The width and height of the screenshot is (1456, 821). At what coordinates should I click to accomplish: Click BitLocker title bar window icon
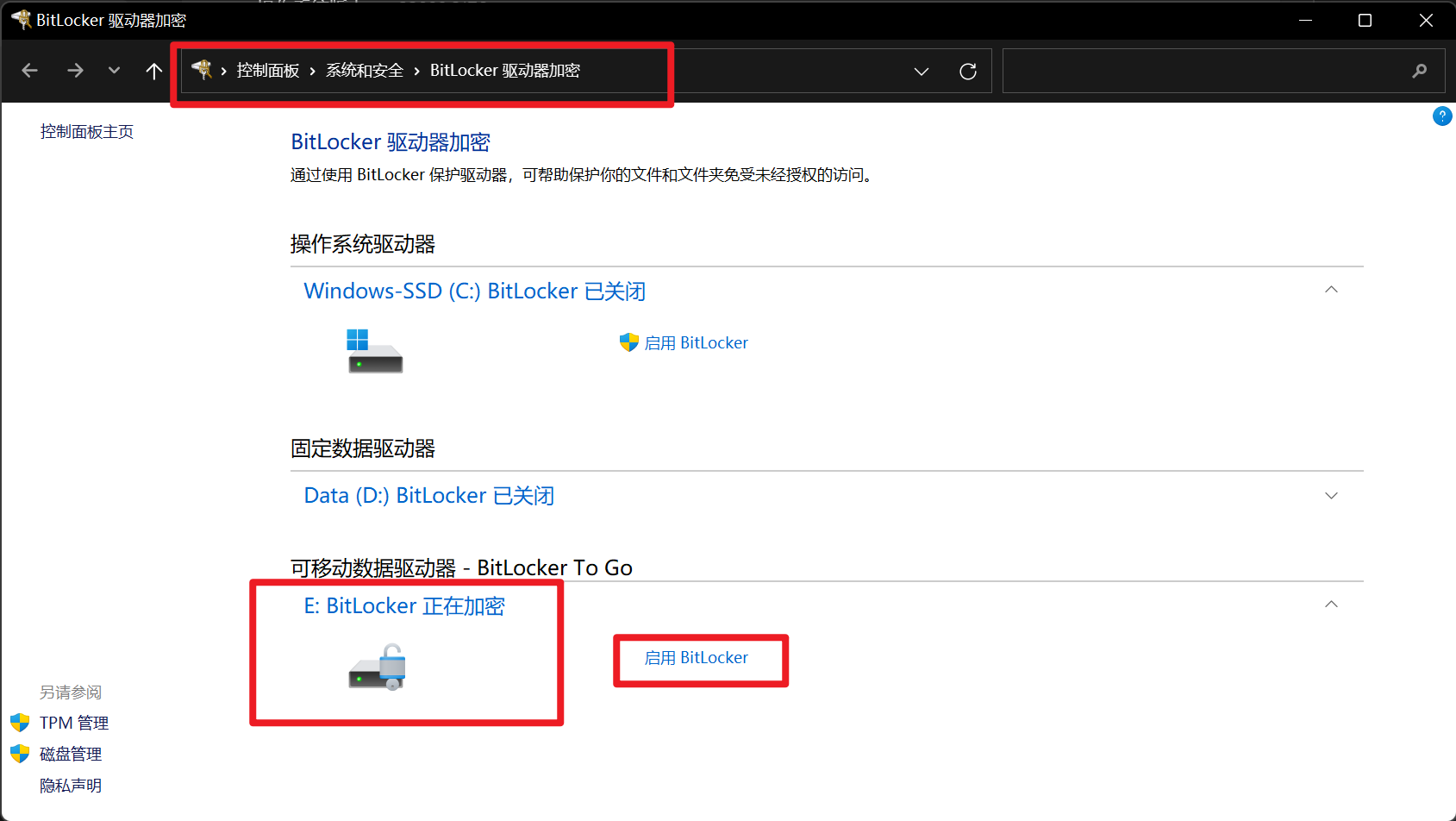(22, 20)
